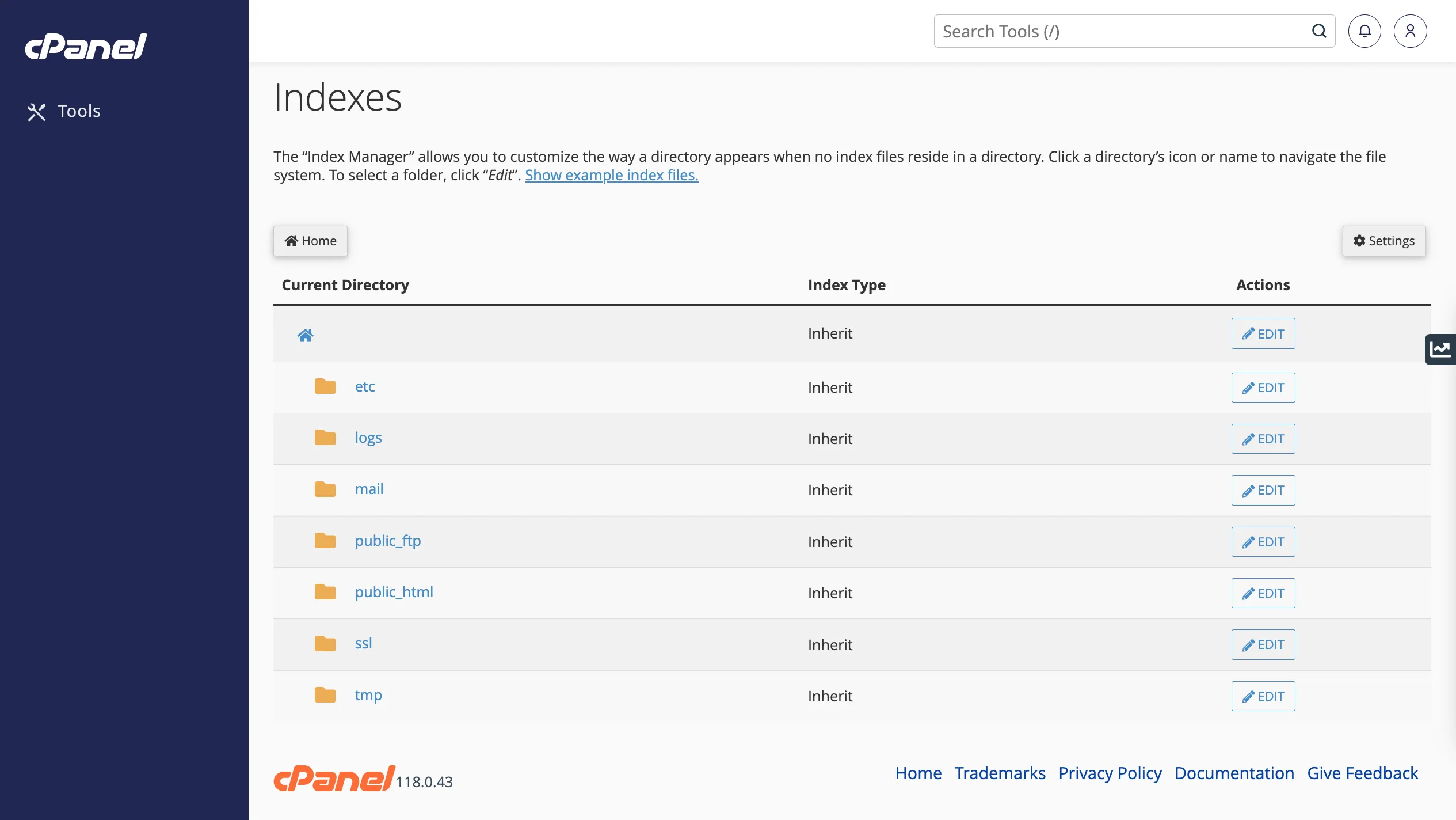The width and height of the screenshot is (1456, 820).
Task: Open the statistics chart side tab
Action: coord(1440,350)
